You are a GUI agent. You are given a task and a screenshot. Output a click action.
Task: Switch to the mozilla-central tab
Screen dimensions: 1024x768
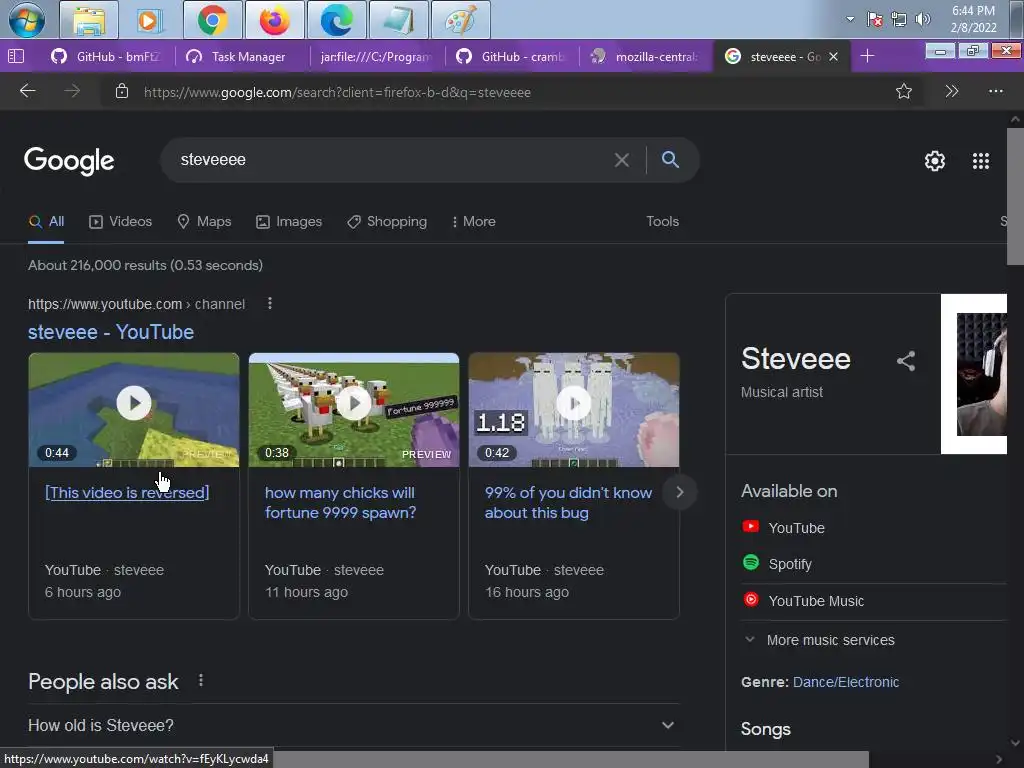click(645, 57)
